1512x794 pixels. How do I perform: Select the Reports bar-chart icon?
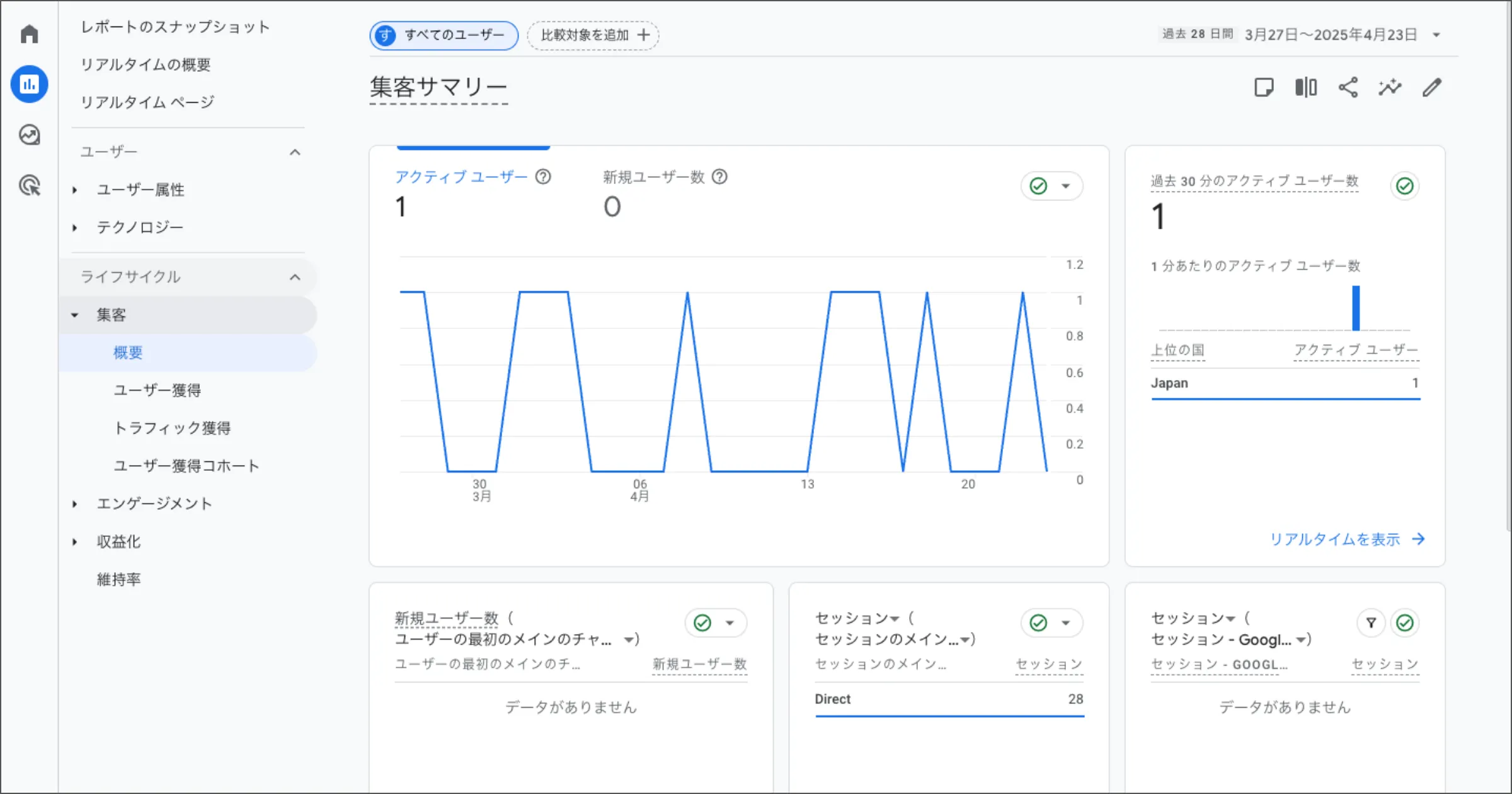pos(29,84)
